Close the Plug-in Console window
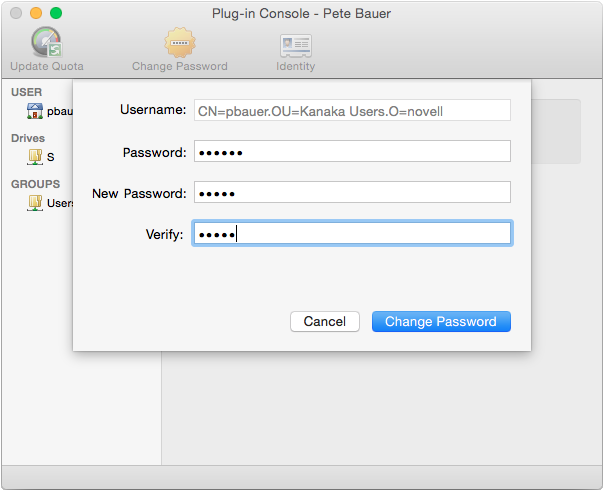 point(16,14)
